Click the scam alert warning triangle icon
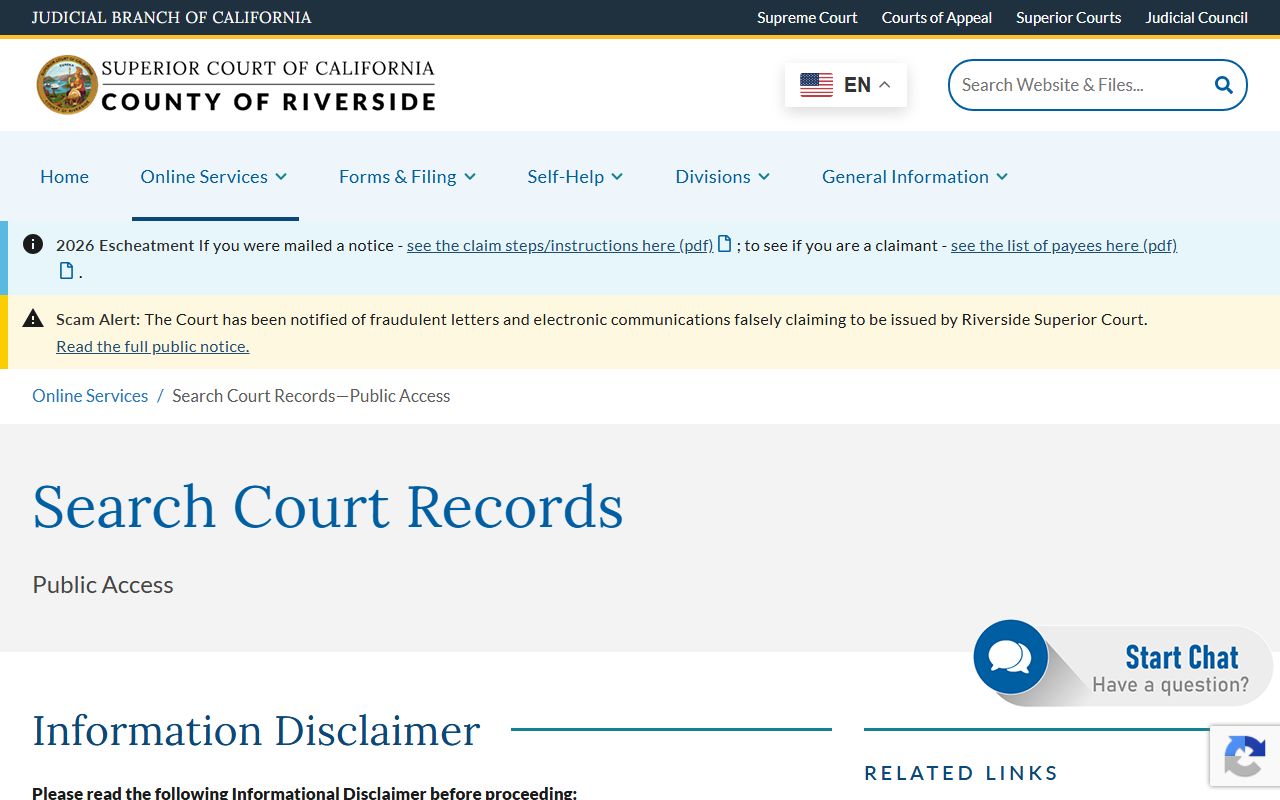1280x800 pixels. coord(33,319)
